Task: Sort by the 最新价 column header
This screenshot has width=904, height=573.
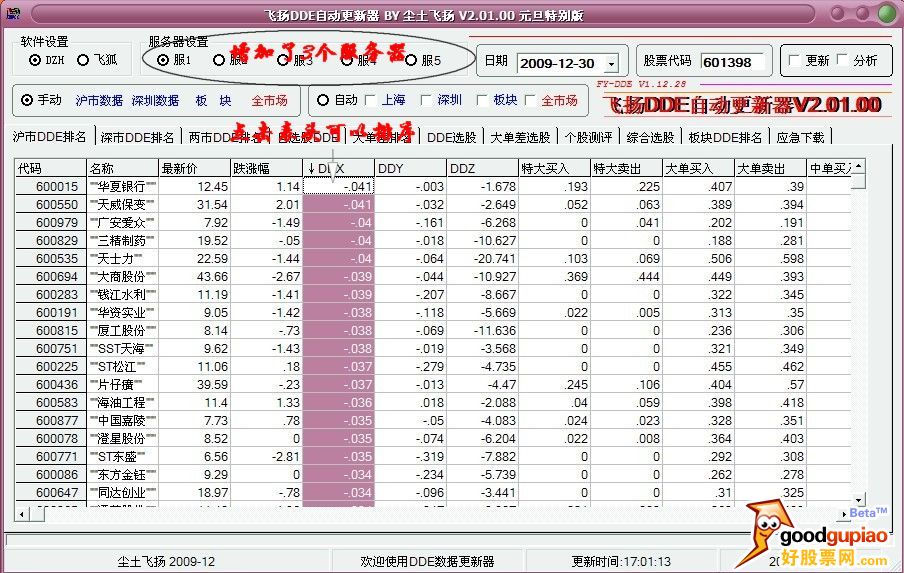Action: pyautogui.click(x=194, y=168)
